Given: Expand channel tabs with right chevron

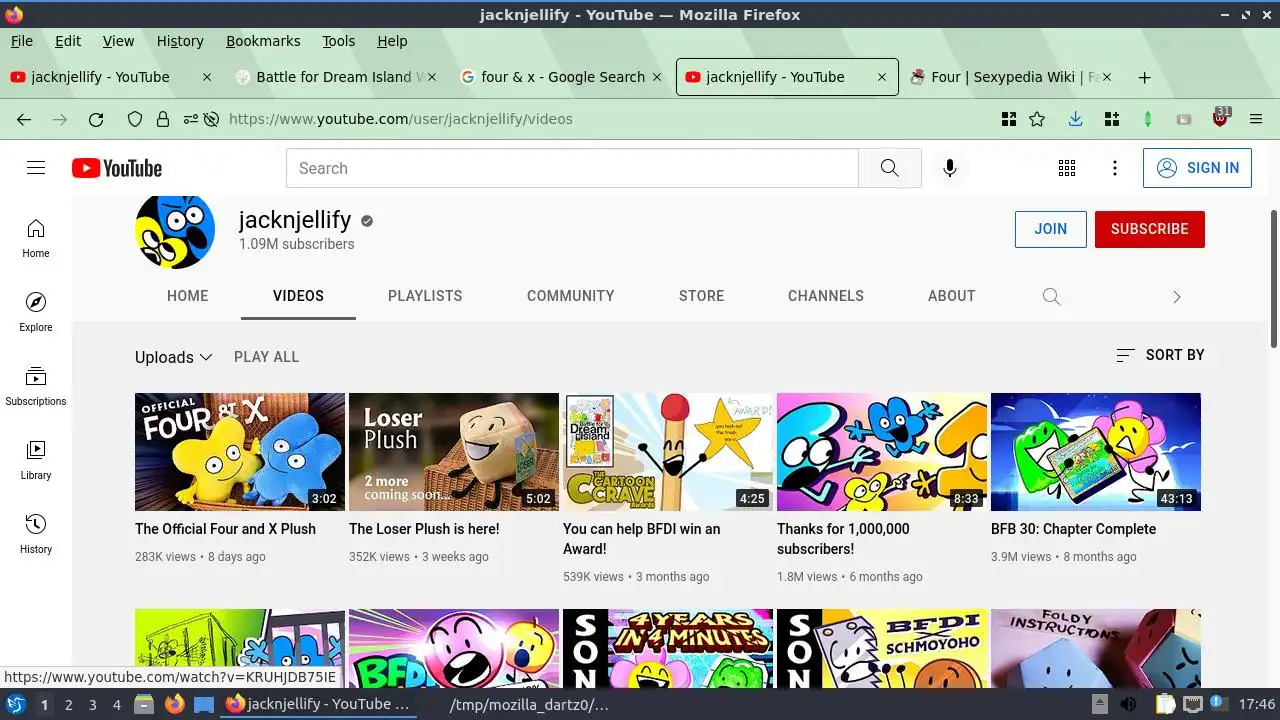Looking at the screenshot, I should point(1176,296).
